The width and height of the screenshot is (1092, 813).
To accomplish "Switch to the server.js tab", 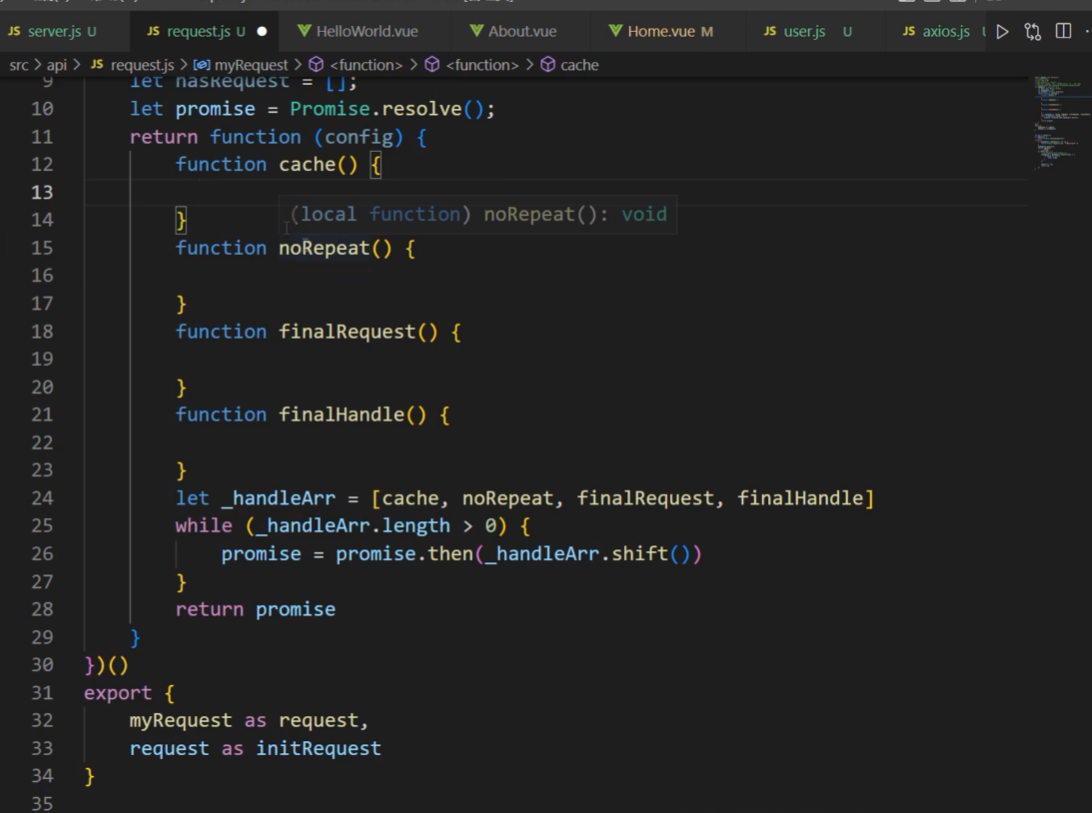I will pyautogui.click(x=63, y=31).
